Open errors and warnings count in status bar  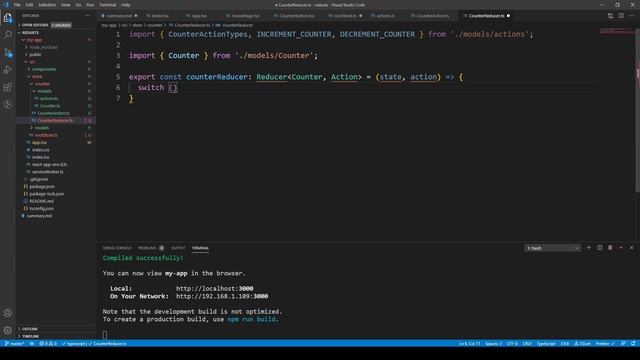point(48,344)
